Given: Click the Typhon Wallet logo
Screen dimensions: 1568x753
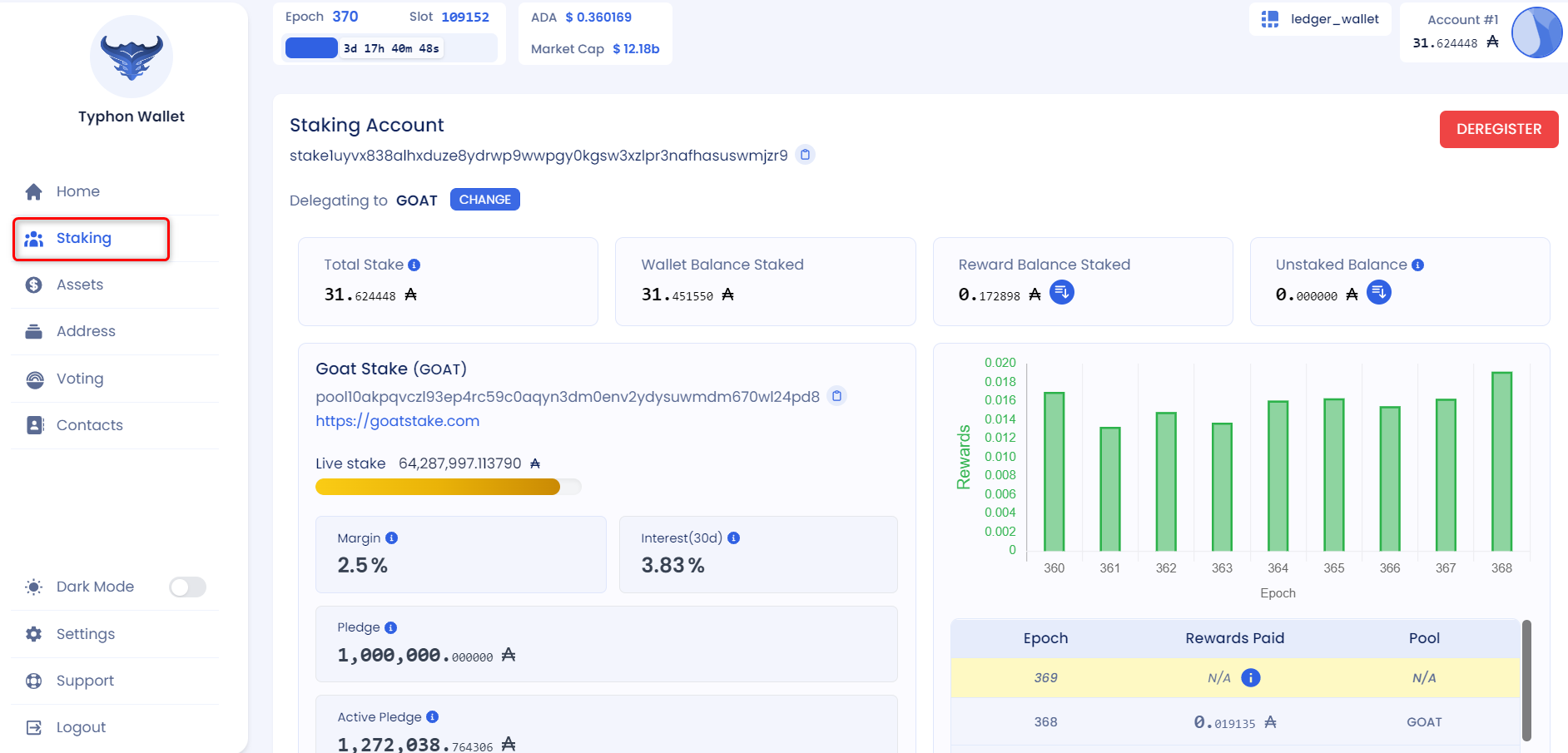Looking at the screenshot, I should coord(131,57).
